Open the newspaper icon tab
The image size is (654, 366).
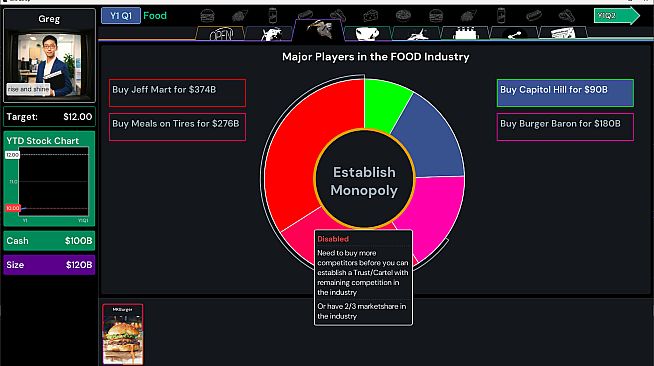coord(563,34)
